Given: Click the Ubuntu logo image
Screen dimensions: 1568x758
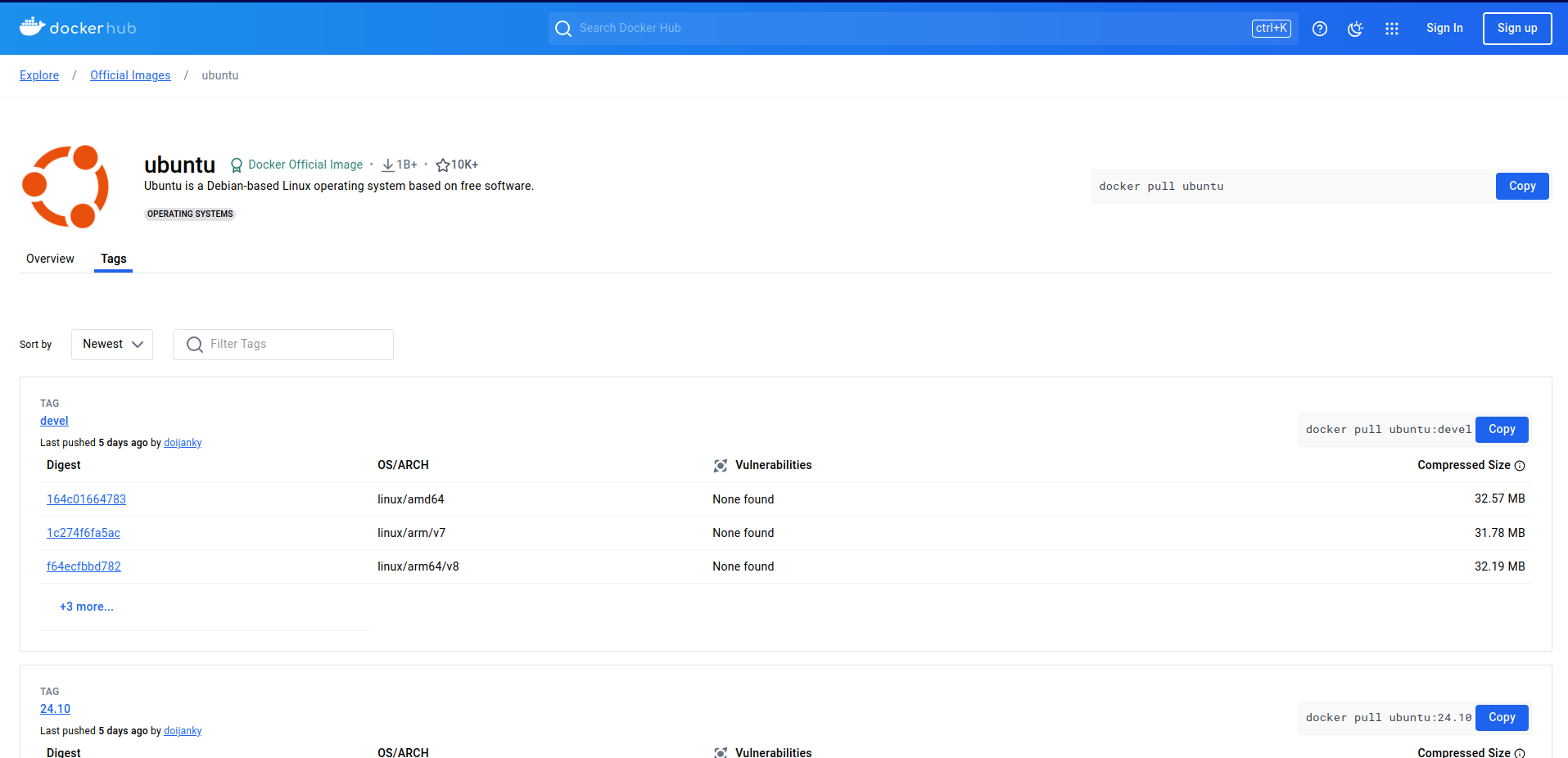Looking at the screenshot, I should [66, 186].
